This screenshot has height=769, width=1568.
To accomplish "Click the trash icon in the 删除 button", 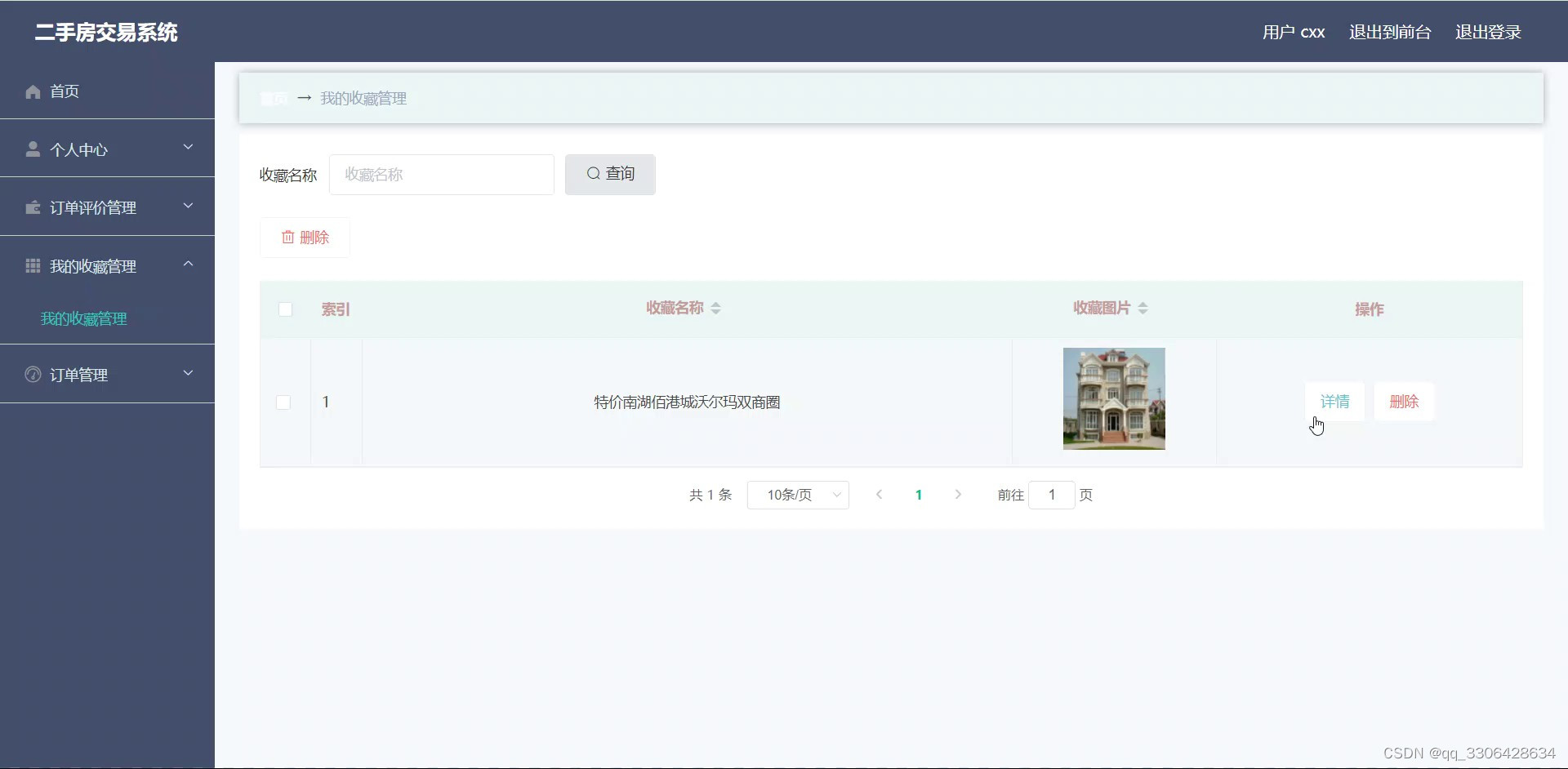I will point(289,237).
